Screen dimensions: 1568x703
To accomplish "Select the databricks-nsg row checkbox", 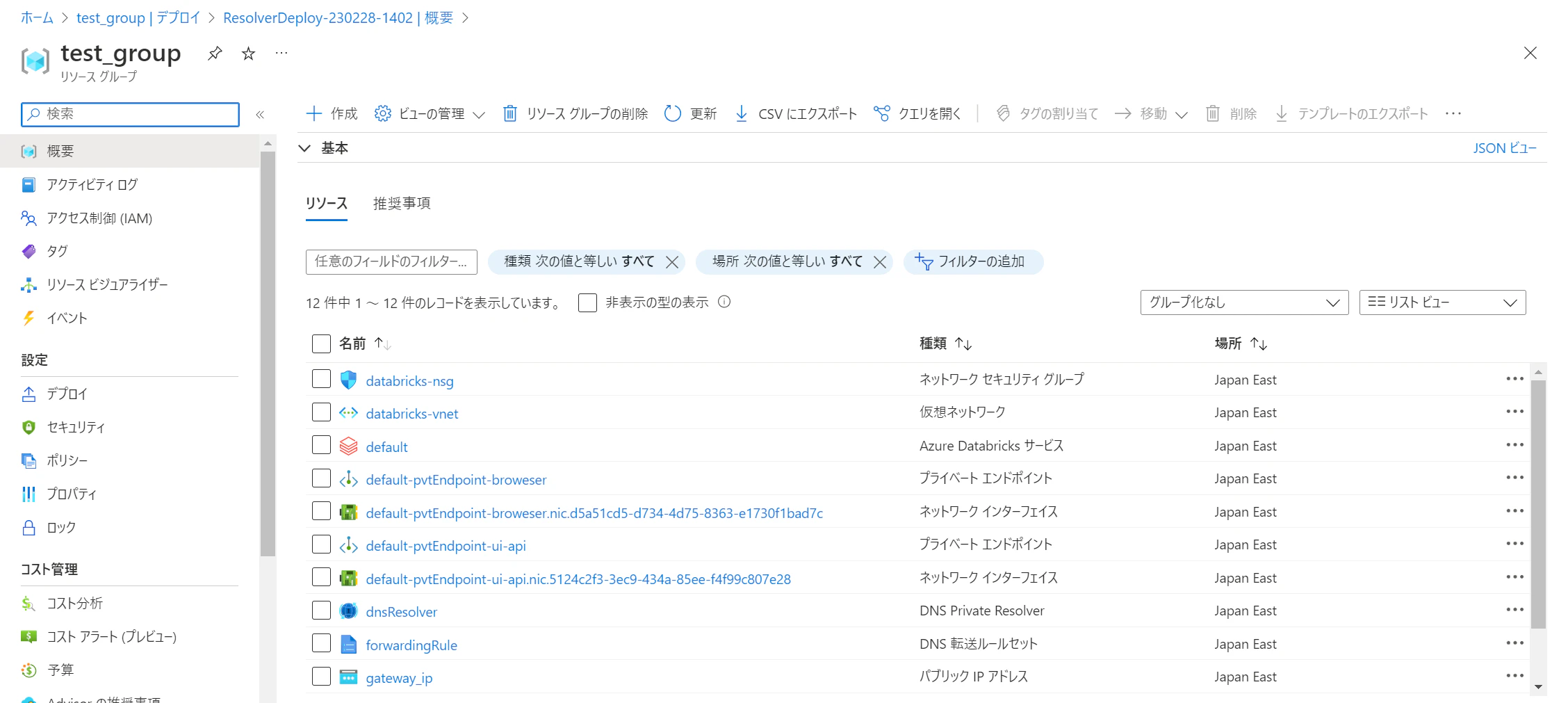I will [x=321, y=379].
